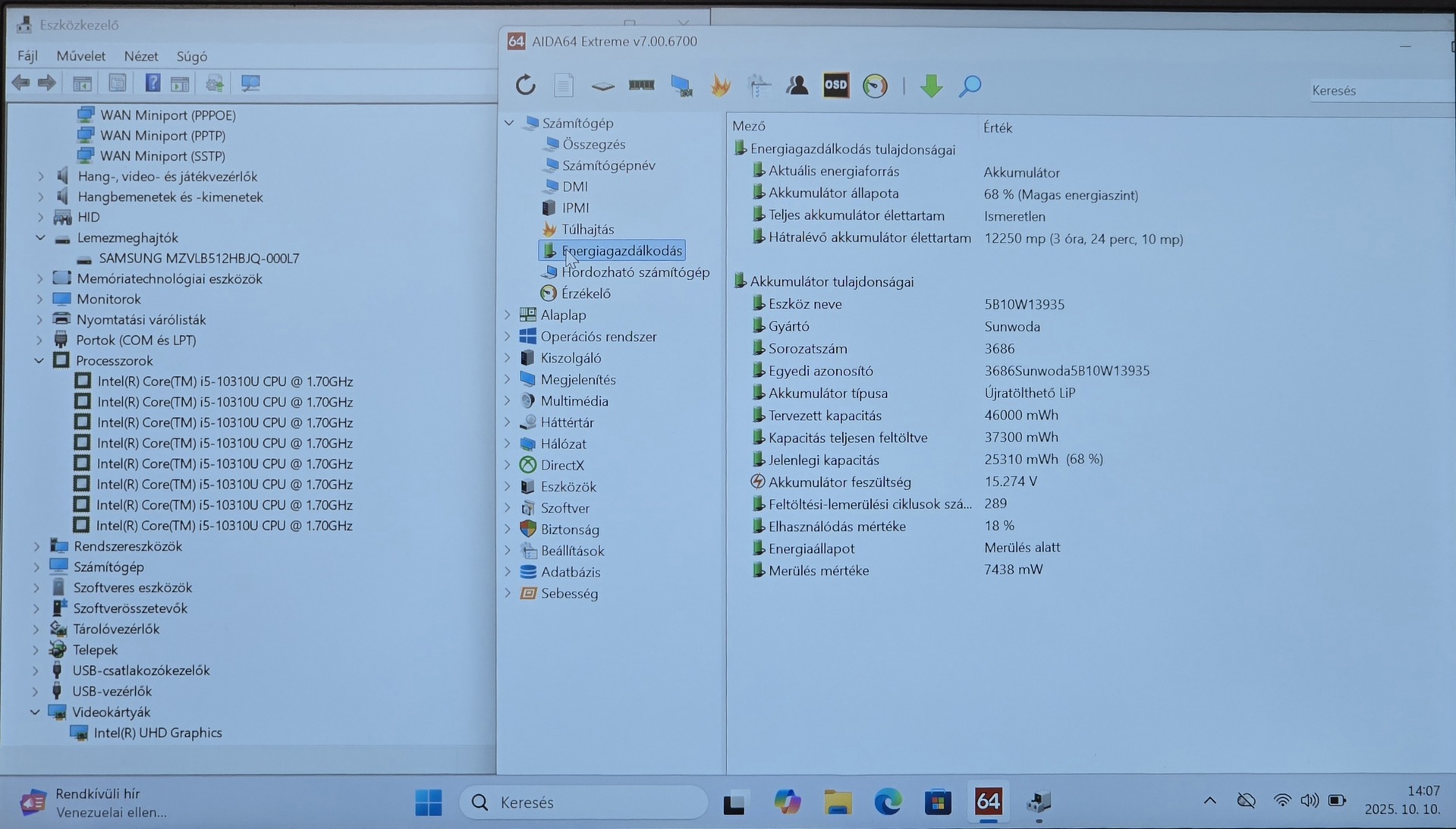The width and height of the screenshot is (1456, 829).
Task: Expand the Operációs rendszer node
Action: [x=508, y=336]
